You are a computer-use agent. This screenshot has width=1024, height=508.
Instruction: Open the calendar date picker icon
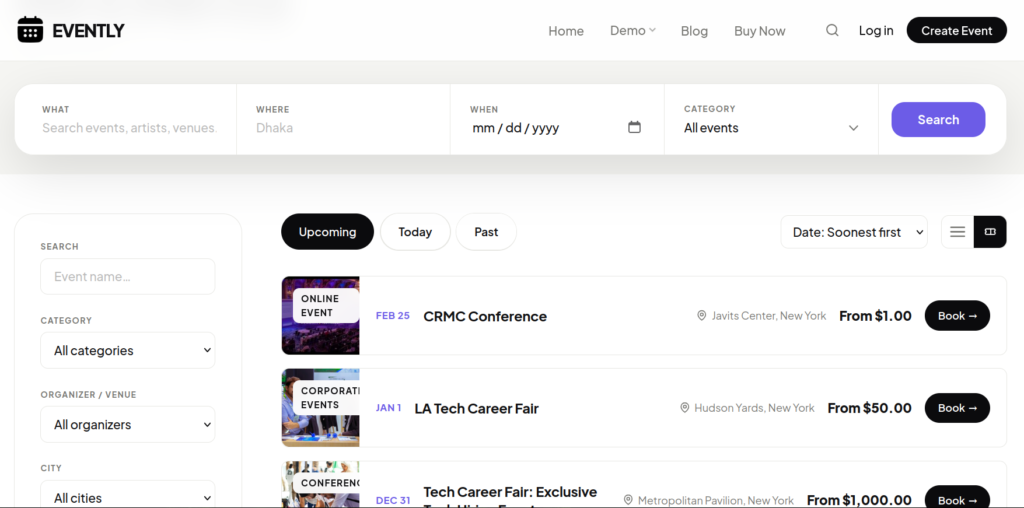[x=634, y=127]
